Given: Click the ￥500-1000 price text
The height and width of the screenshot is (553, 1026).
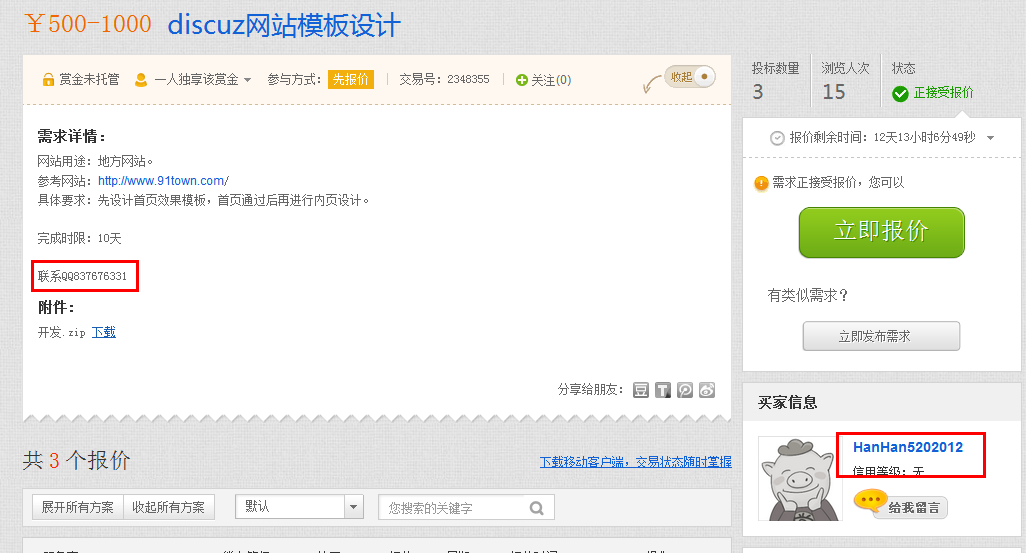Looking at the screenshot, I should click(x=88, y=24).
